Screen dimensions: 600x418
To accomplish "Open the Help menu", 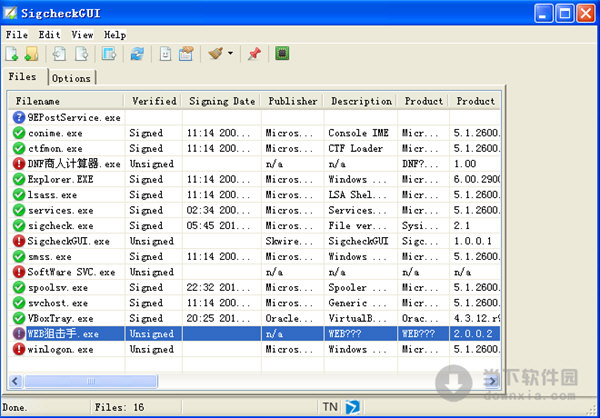I will click(x=115, y=35).
